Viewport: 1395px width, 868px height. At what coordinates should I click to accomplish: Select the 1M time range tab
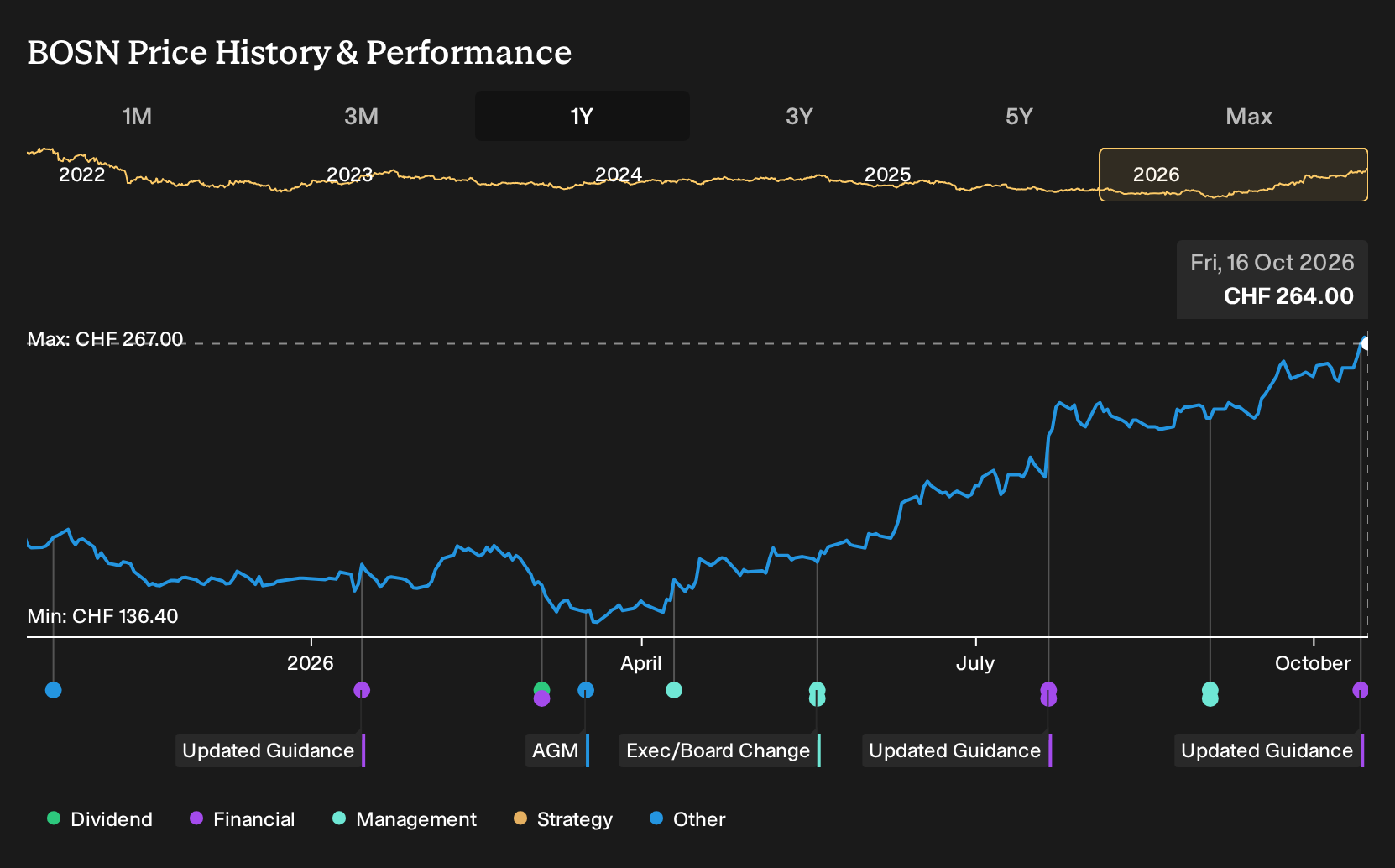137,116
